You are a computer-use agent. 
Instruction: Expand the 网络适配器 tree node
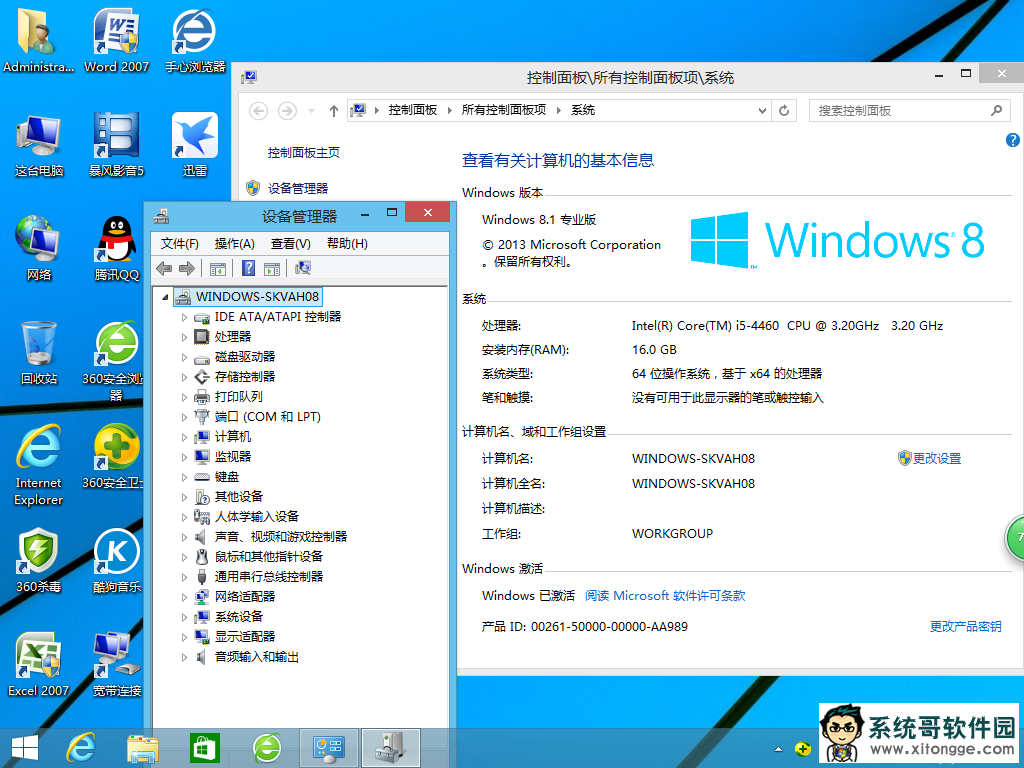(184, 597)
